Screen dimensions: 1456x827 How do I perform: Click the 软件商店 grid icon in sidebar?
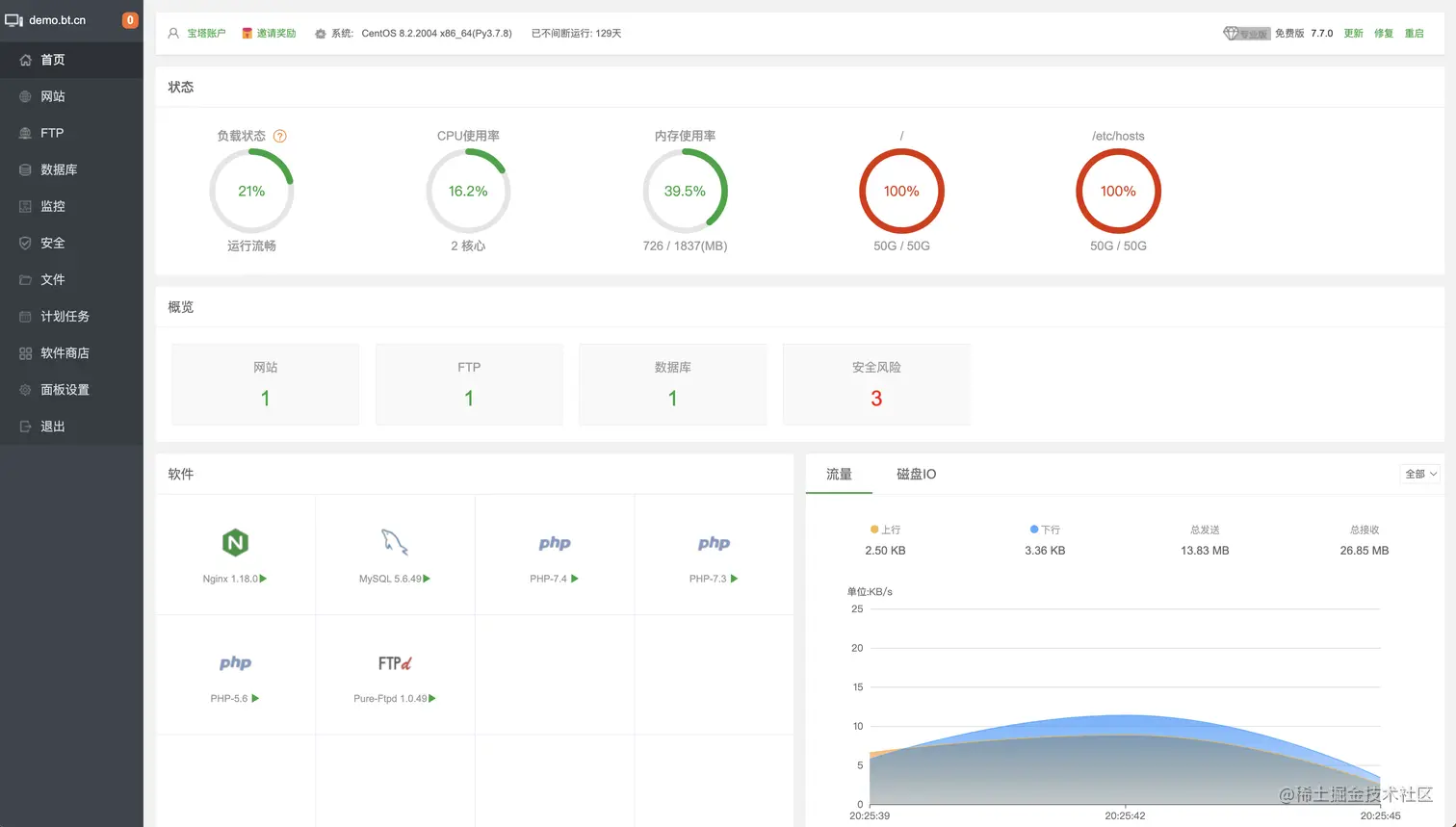(26, 353)
